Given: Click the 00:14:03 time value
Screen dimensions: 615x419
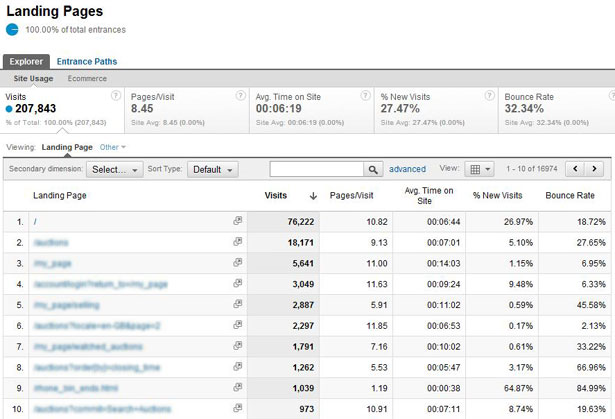Looking at the screenshot, I should click(x=443, y=263).
